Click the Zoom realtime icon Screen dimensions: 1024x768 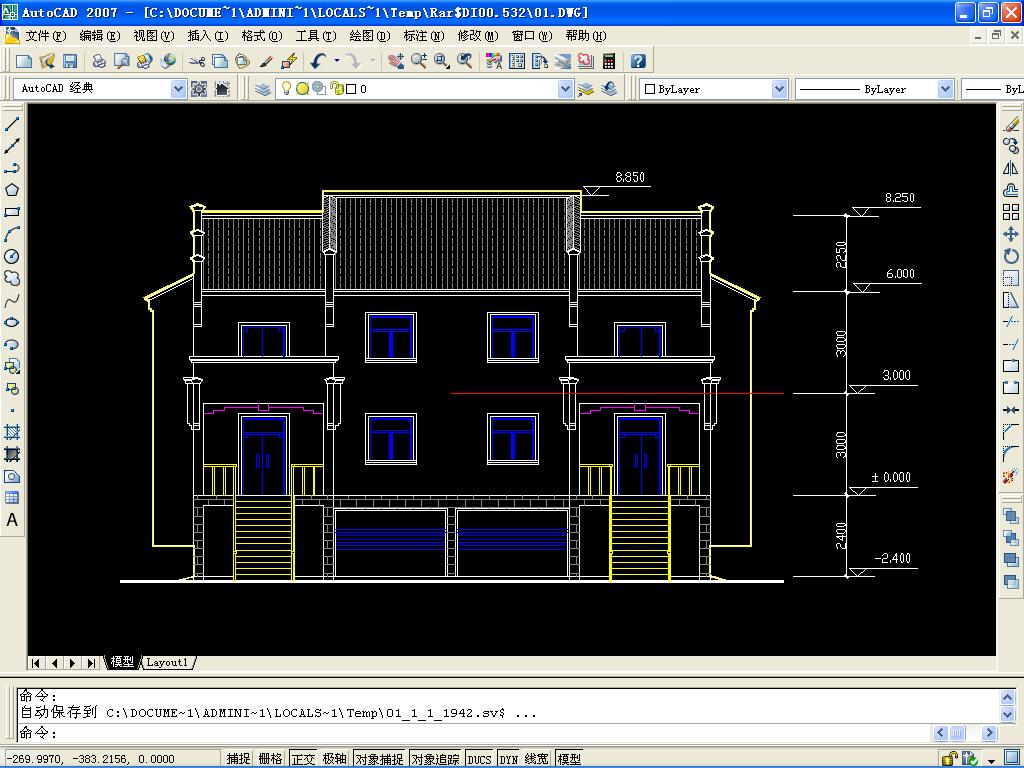pyautogui.click(x=419, y=61)
